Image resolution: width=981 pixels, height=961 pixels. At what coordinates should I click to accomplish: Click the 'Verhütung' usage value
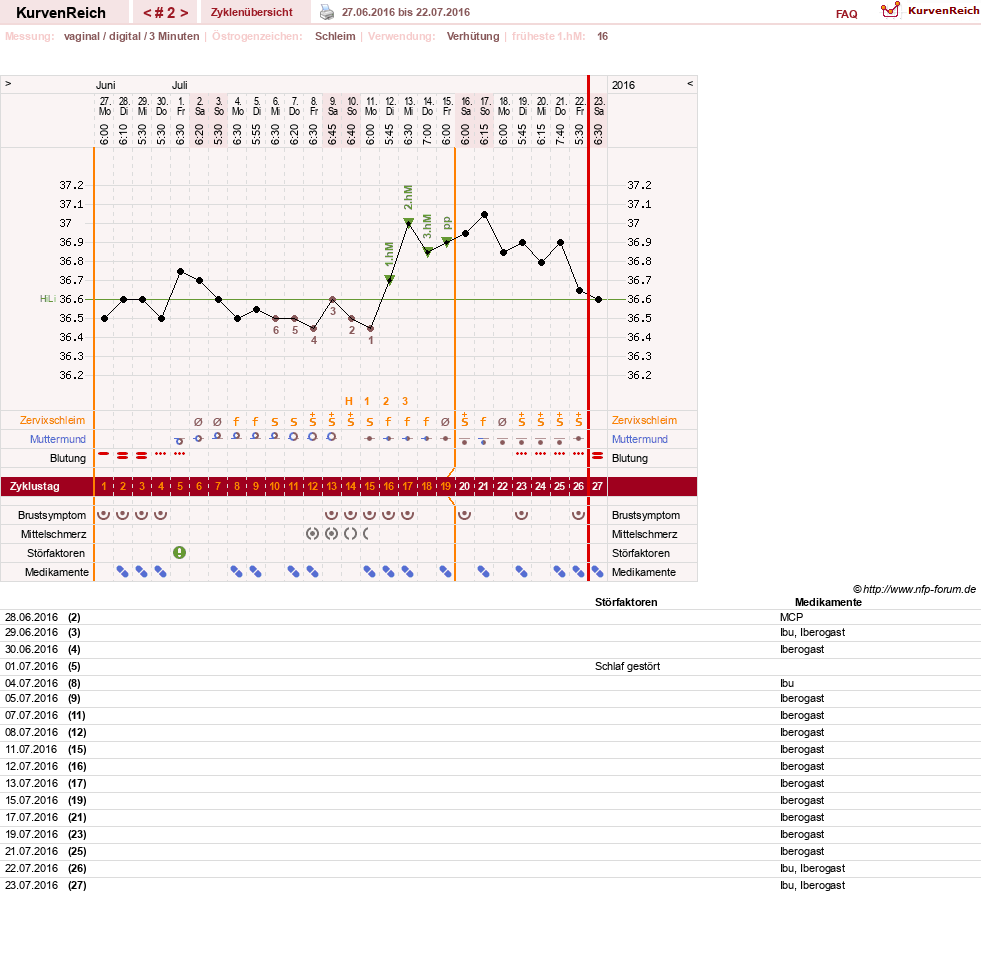pyautogui.click(x=473, y=36)
